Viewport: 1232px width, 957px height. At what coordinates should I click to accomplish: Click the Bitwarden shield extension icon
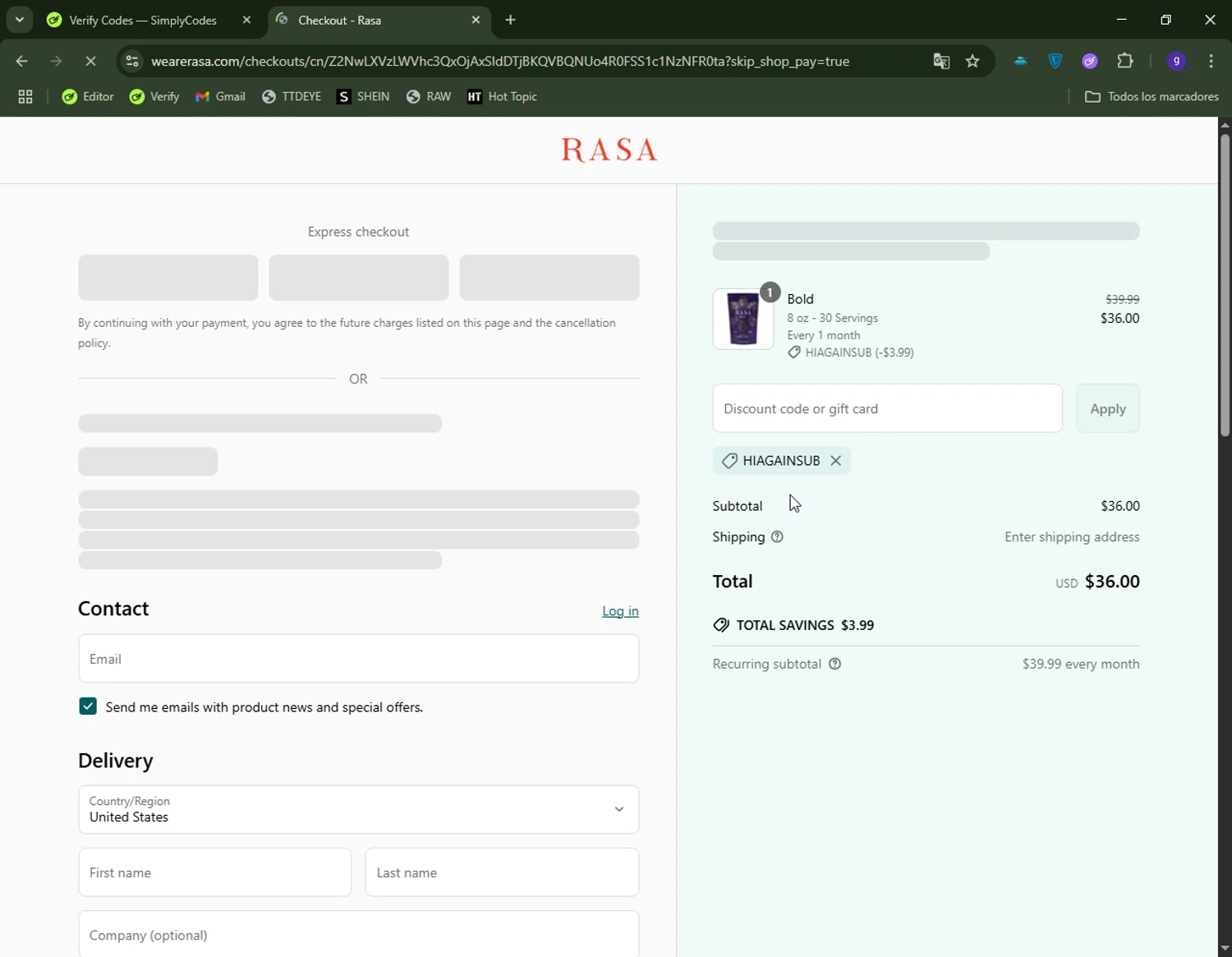[x=1055, y=61]
